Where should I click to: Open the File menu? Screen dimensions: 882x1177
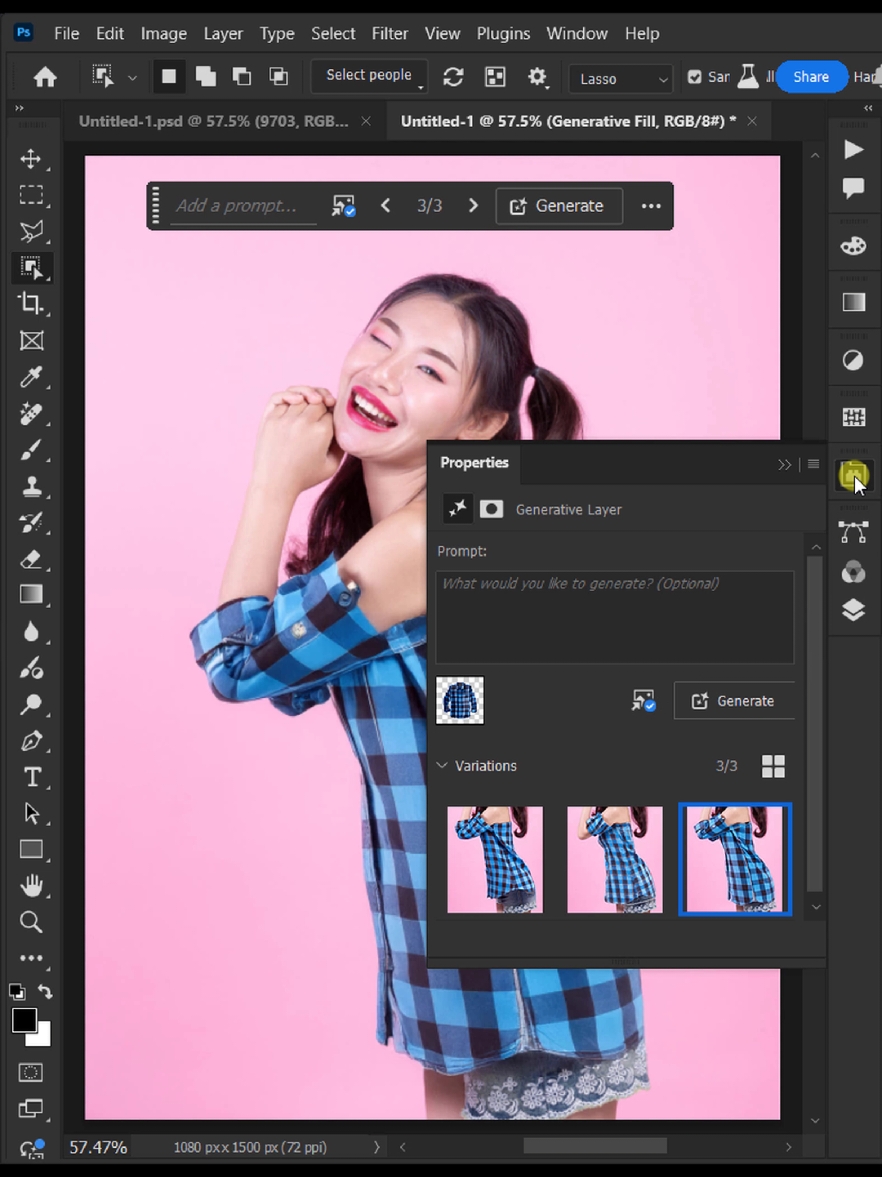click(x=66, y=34)
